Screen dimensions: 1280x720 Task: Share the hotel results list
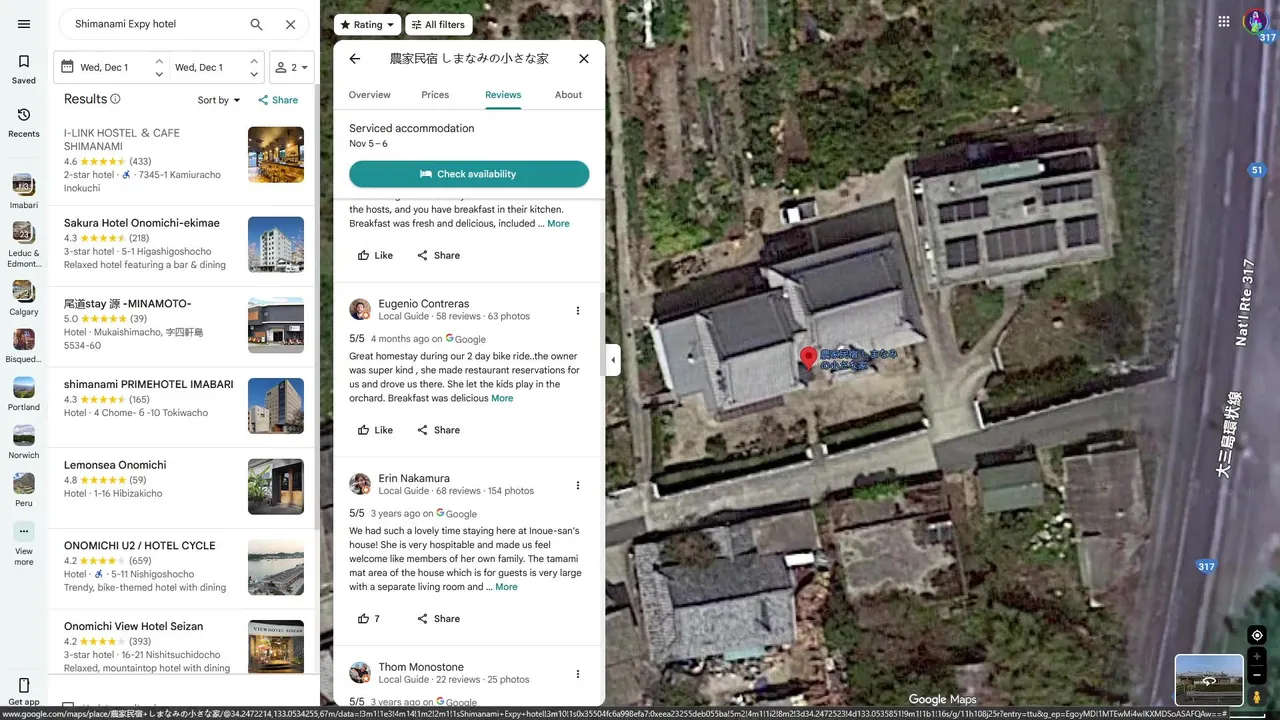278,100
